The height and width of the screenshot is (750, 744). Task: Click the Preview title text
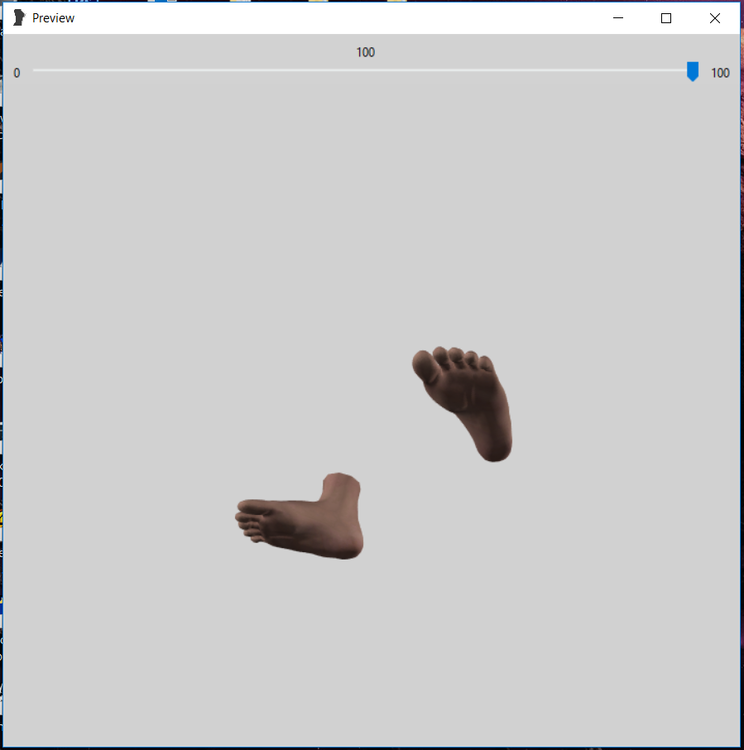tap(53, 18)
